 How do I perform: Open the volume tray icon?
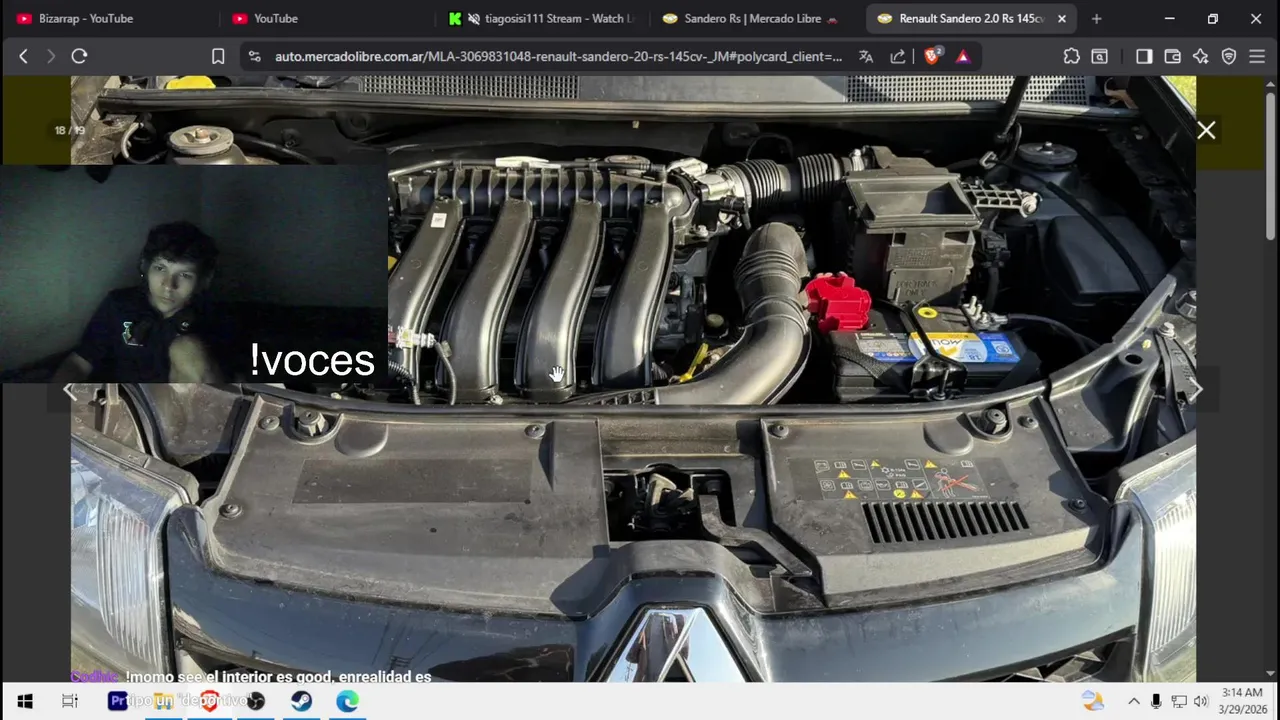[x=1201, y=701]
